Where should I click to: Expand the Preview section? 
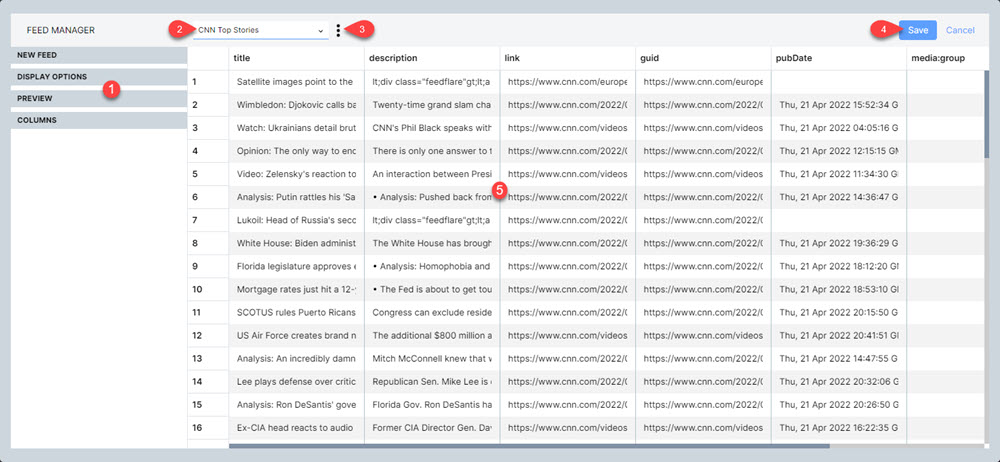pos(99,98)
